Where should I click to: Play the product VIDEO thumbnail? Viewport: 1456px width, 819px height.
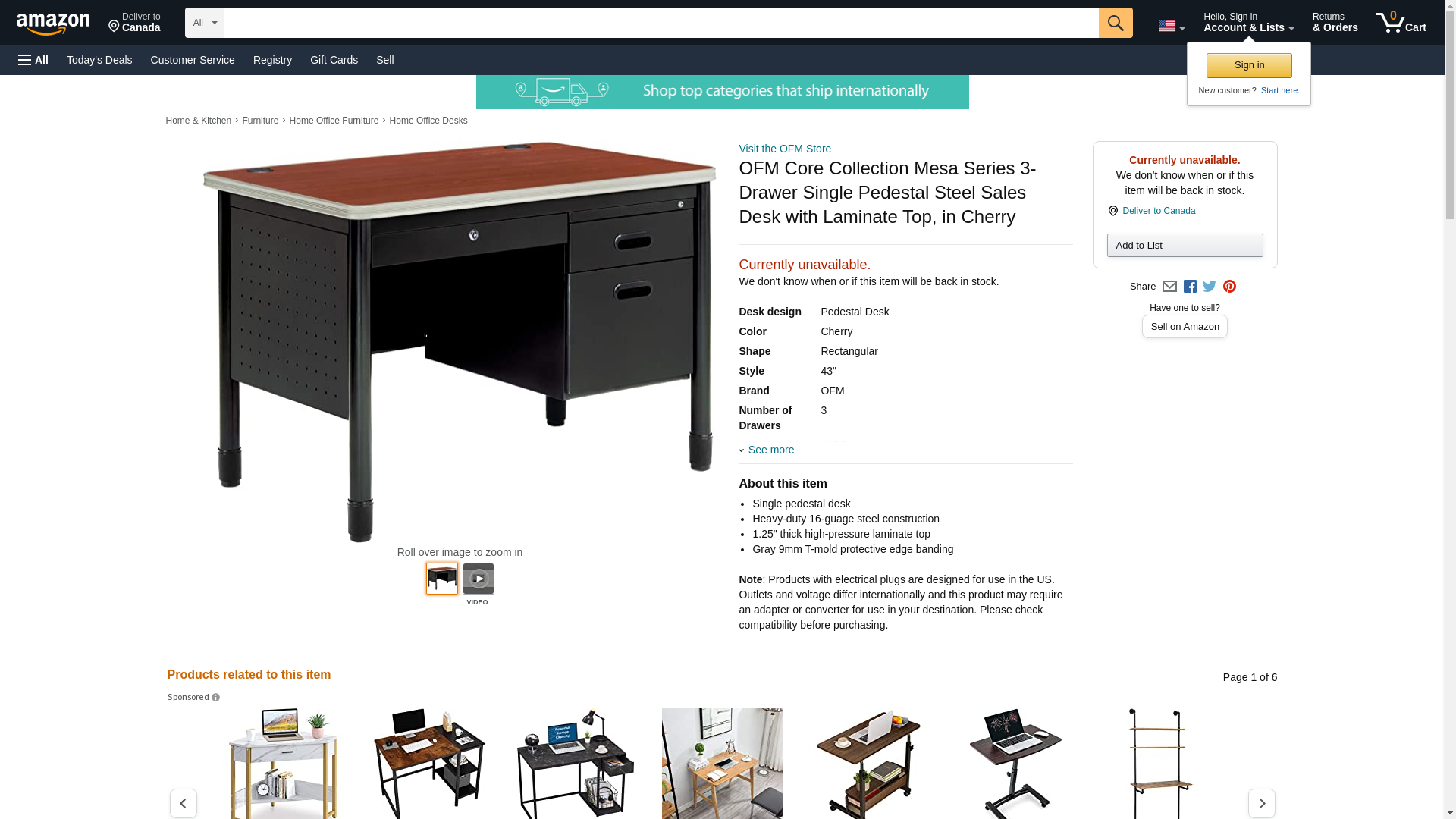click(x=478, y=579)
